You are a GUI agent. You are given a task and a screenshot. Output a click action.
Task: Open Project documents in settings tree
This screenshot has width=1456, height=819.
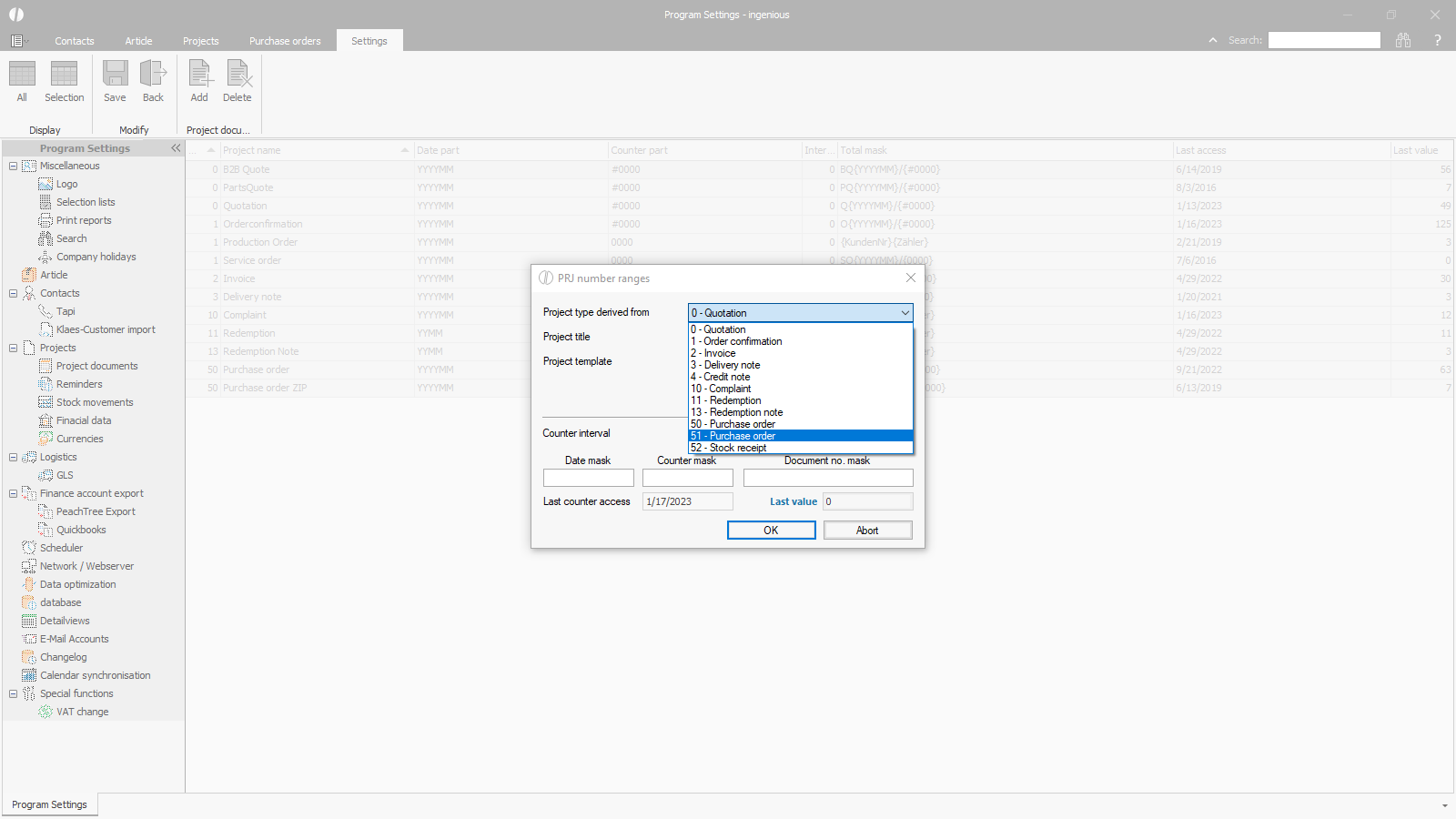pyautogui.click(x=96, y=366)
